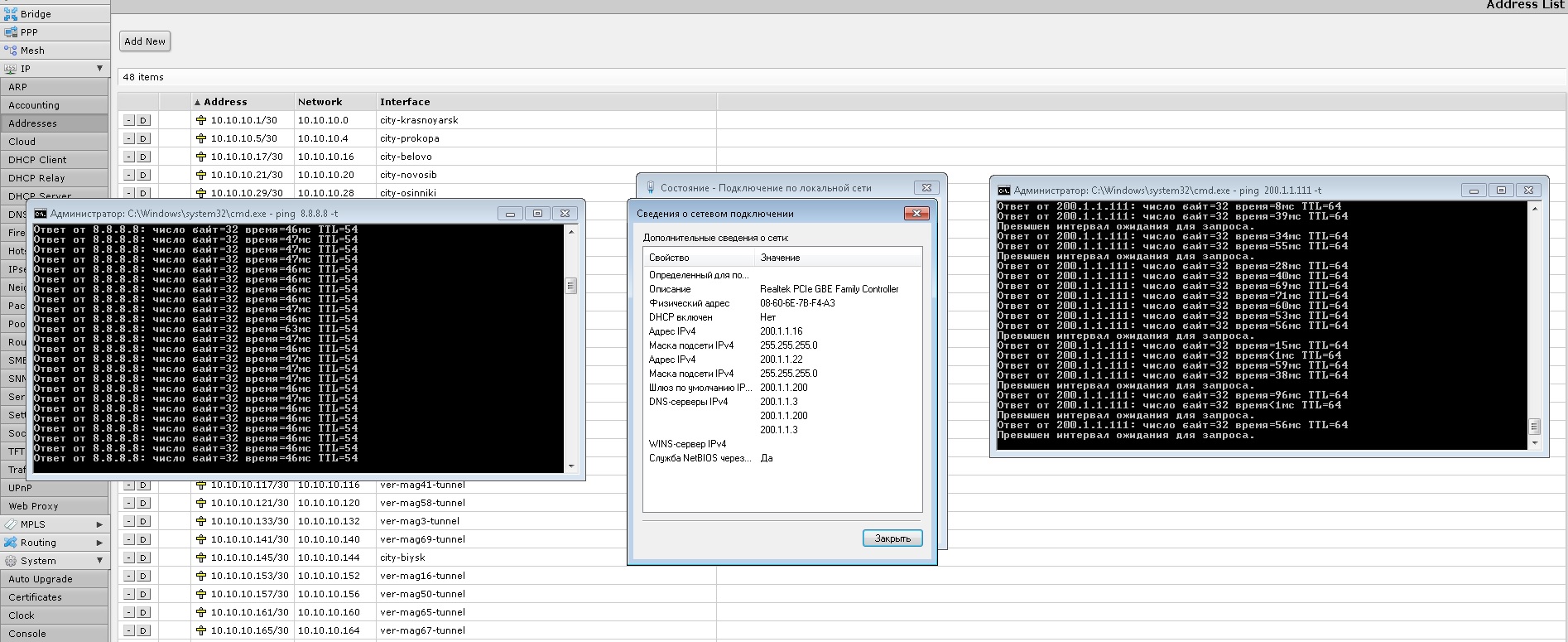Close the Состояние connection status window
Viewport: 1568px width, 642px height.
(926, 188)
